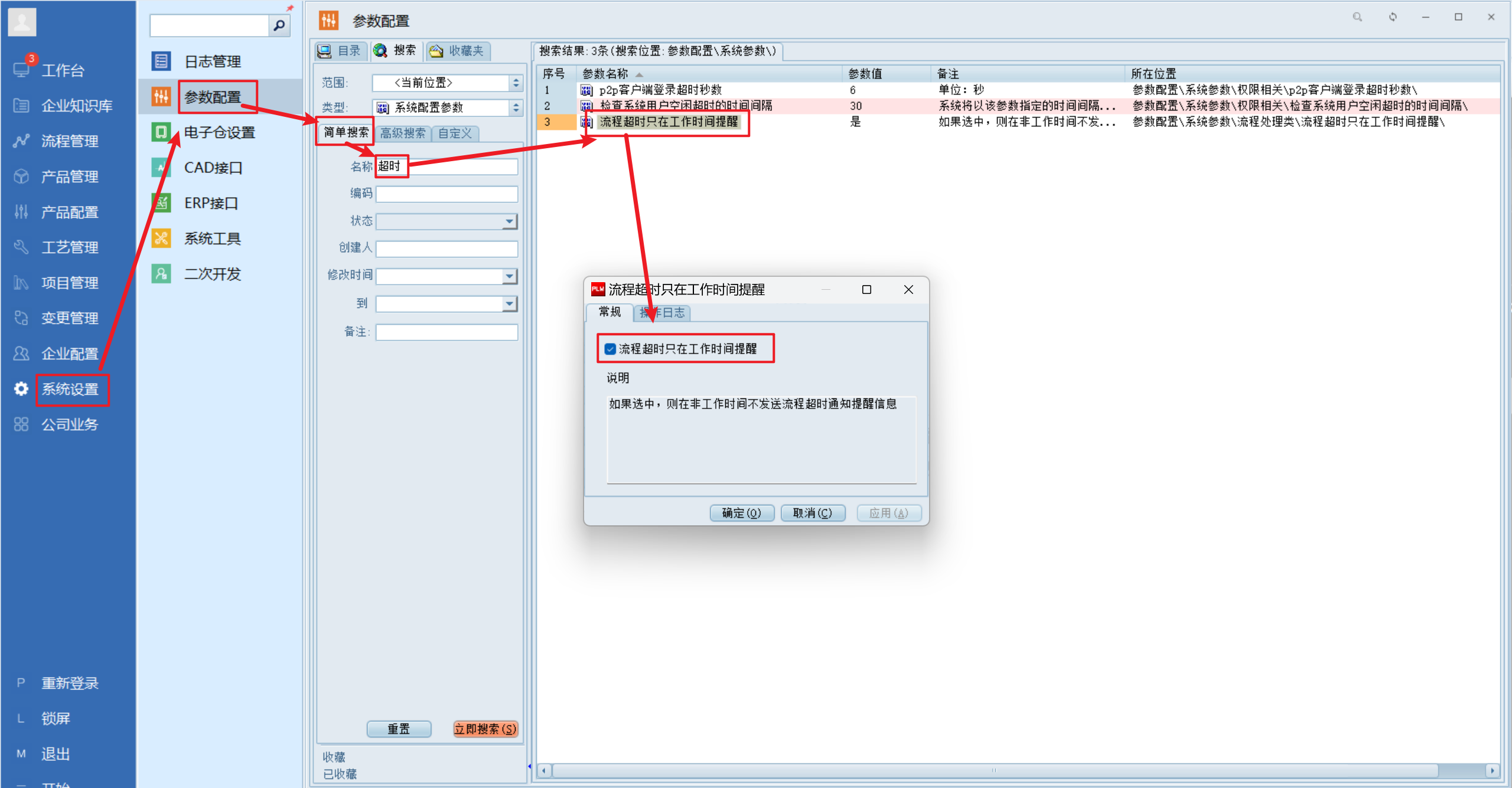This screenshot has height=788, width=1512.
Task: Click the 创建人 input field
Action: 447,249
